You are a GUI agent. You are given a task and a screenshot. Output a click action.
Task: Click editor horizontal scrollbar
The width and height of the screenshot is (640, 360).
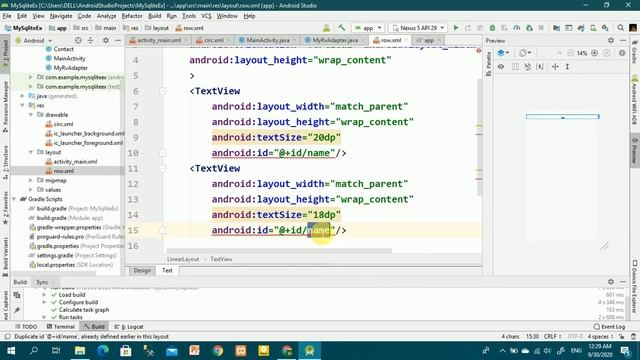coord(279,251)
